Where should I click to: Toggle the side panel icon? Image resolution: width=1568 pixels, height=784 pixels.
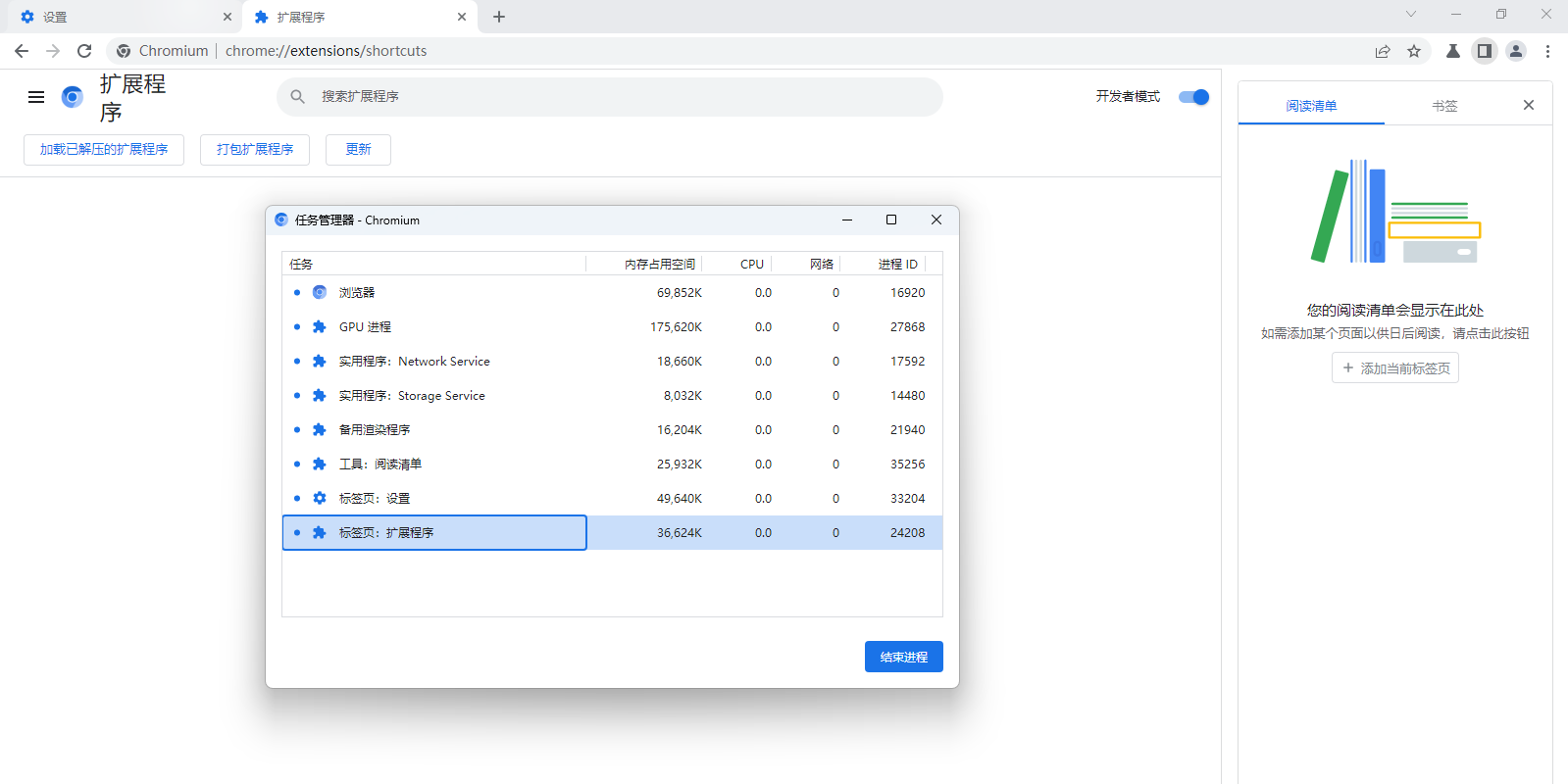pos(1485,51)
